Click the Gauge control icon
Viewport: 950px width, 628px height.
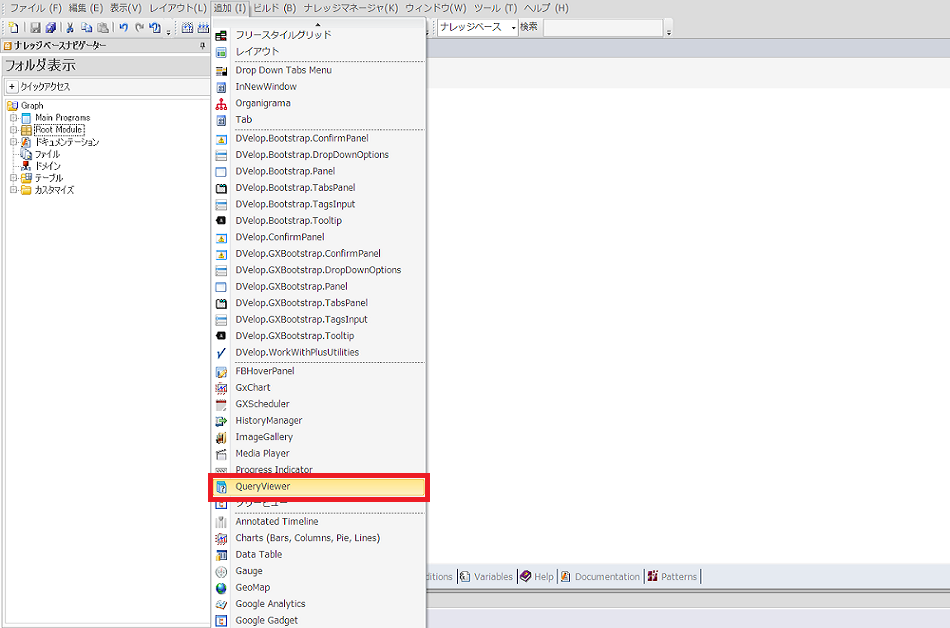[x=221, y=571]
